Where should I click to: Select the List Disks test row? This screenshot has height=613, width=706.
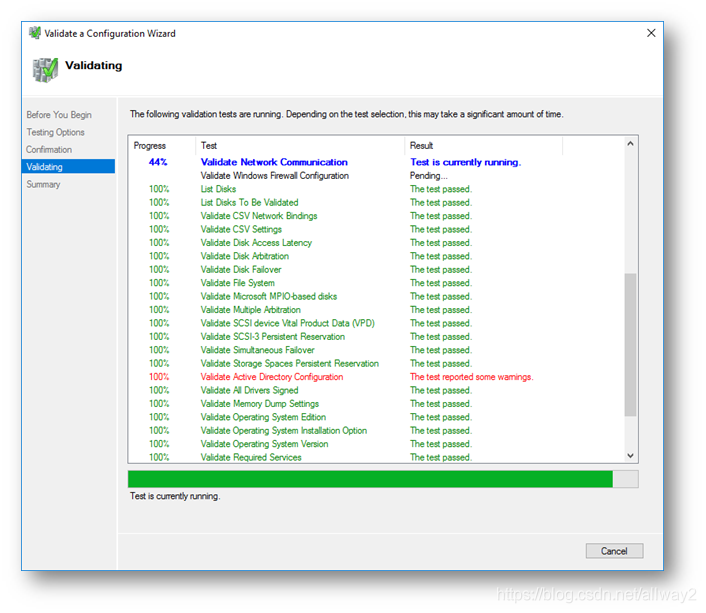point(376,189)
